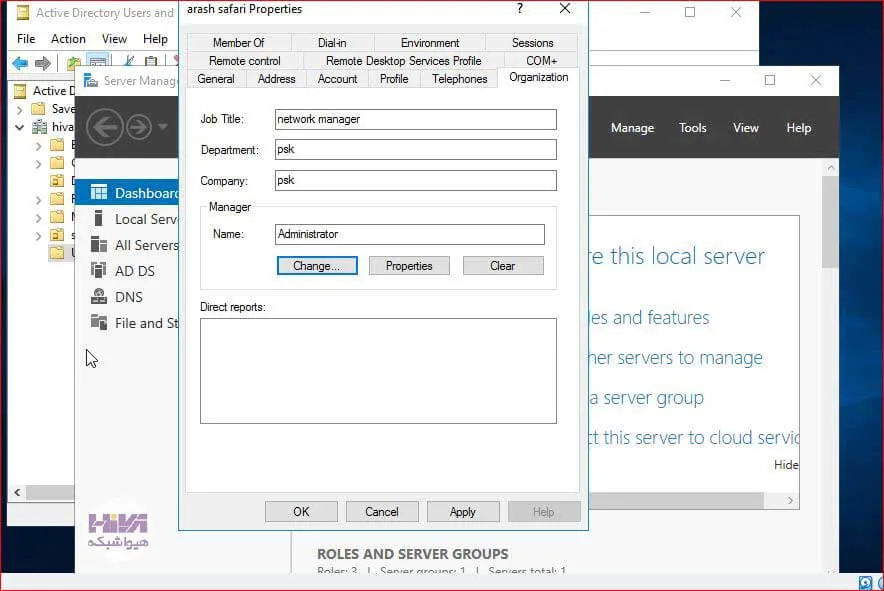
Task: Select the Local Server icon in sidebar
Action: click(99, 218)
